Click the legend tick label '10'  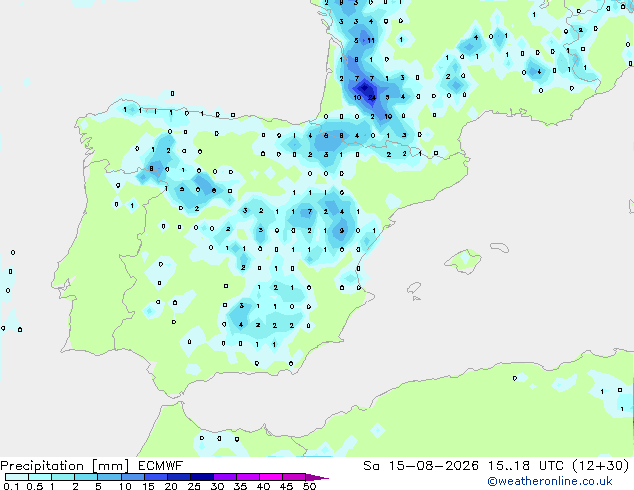coord(125,486)
